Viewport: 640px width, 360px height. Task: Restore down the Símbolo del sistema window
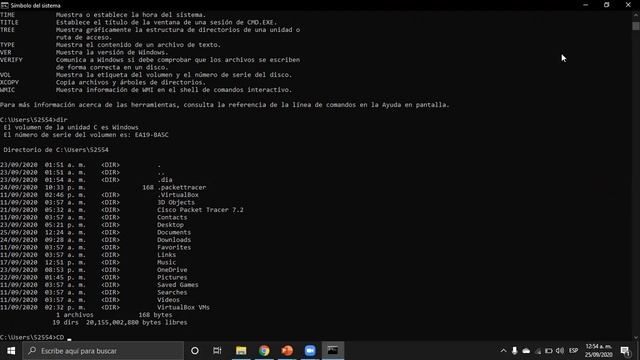click(x=607, y=5)
